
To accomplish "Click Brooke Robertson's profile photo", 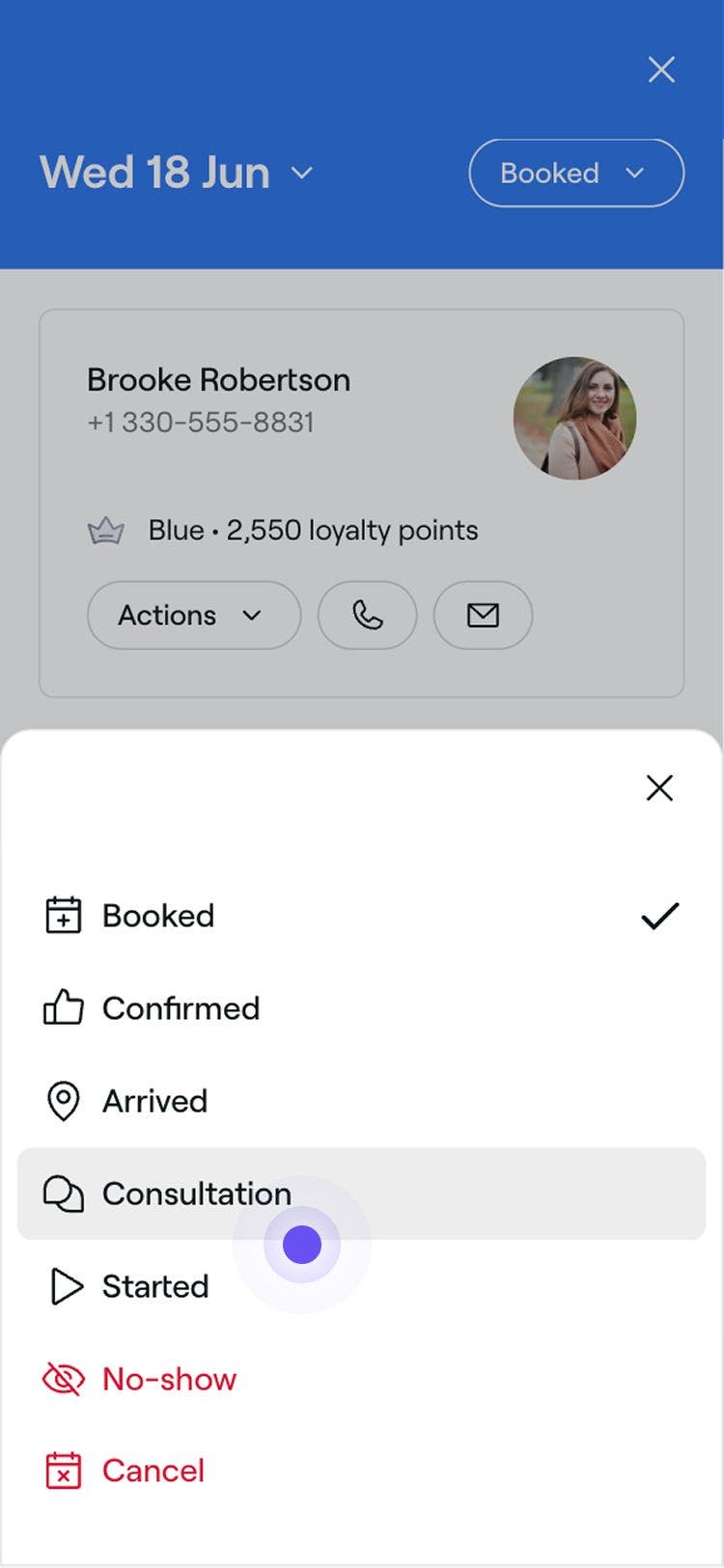I will click(574, 419).
